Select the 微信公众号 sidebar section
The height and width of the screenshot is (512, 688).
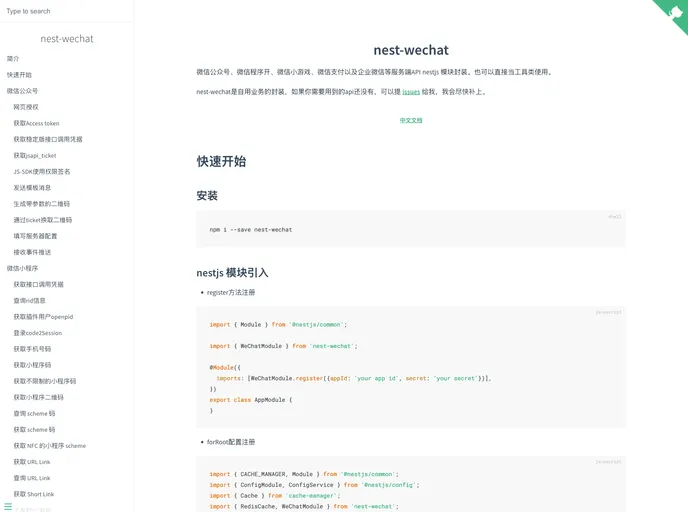(x=22, y=91)
